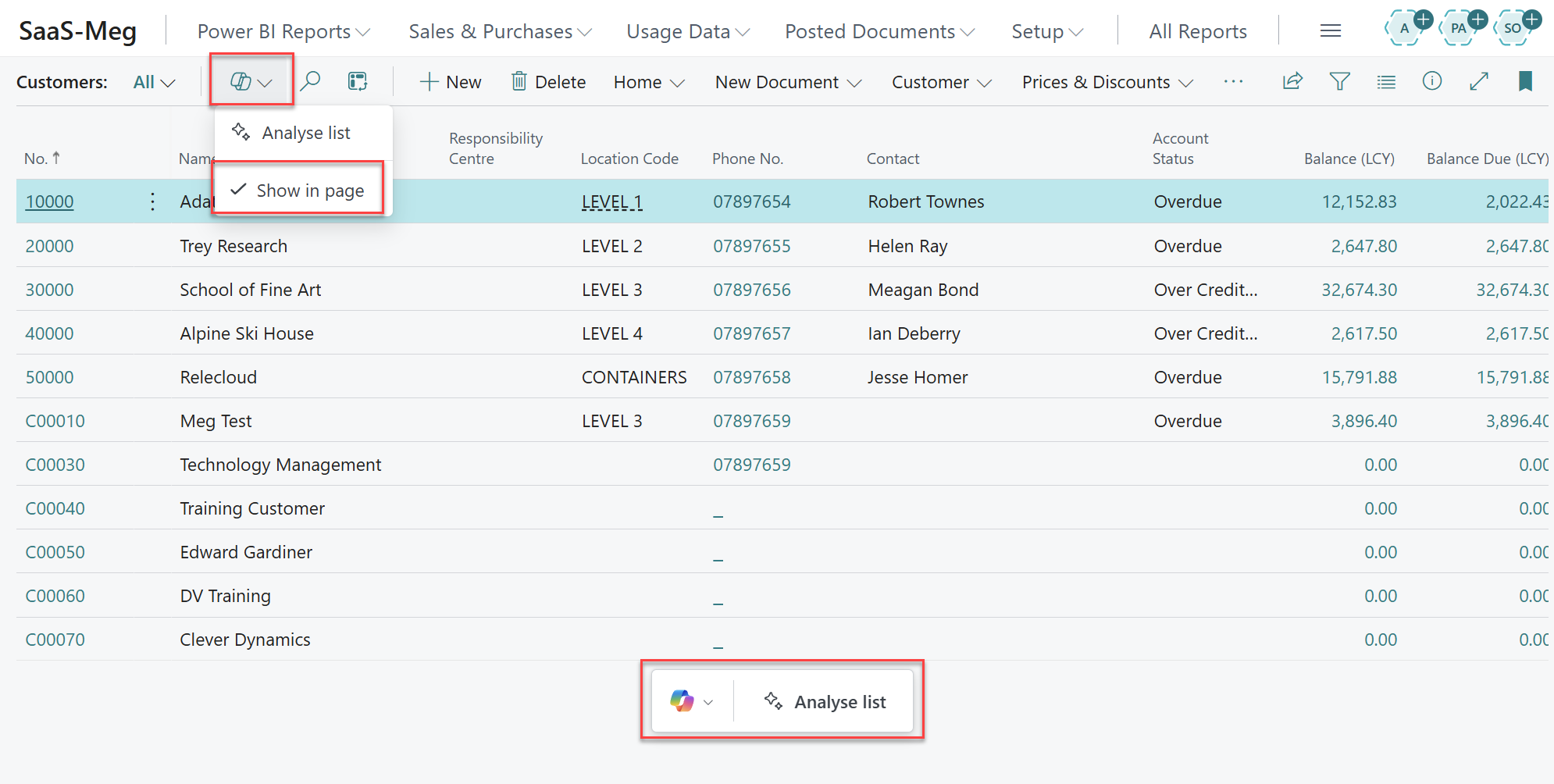Select Analyse list in dropdown menu
This screenshot has width=1554, height=784.
pyautogui.click(x=303, y=133)
